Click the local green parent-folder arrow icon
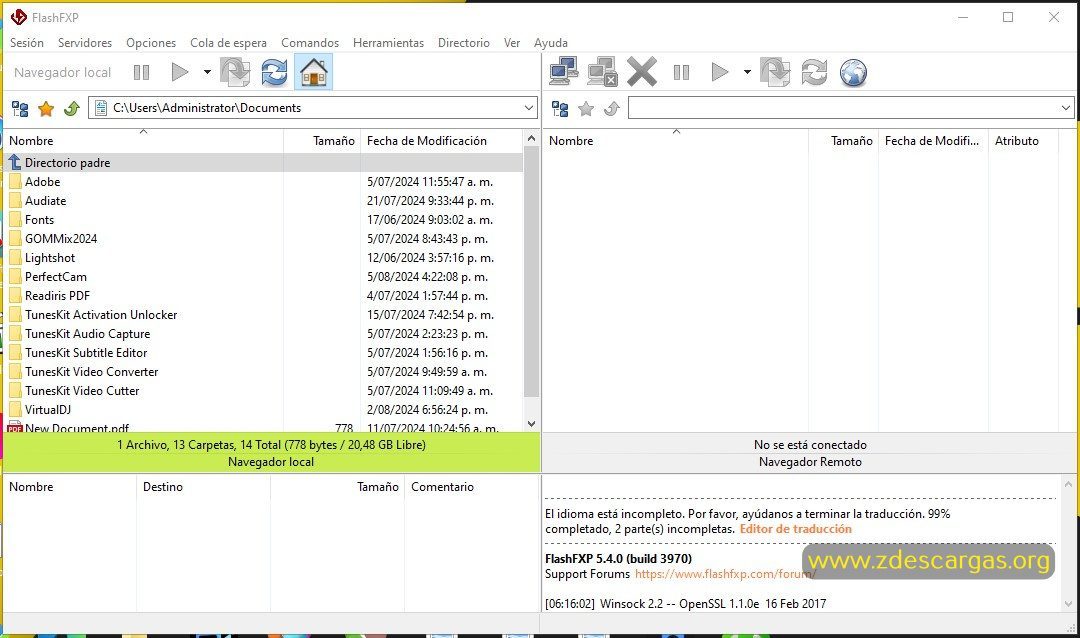Viewport: 1080px width, 638px height. click(72, 109)
